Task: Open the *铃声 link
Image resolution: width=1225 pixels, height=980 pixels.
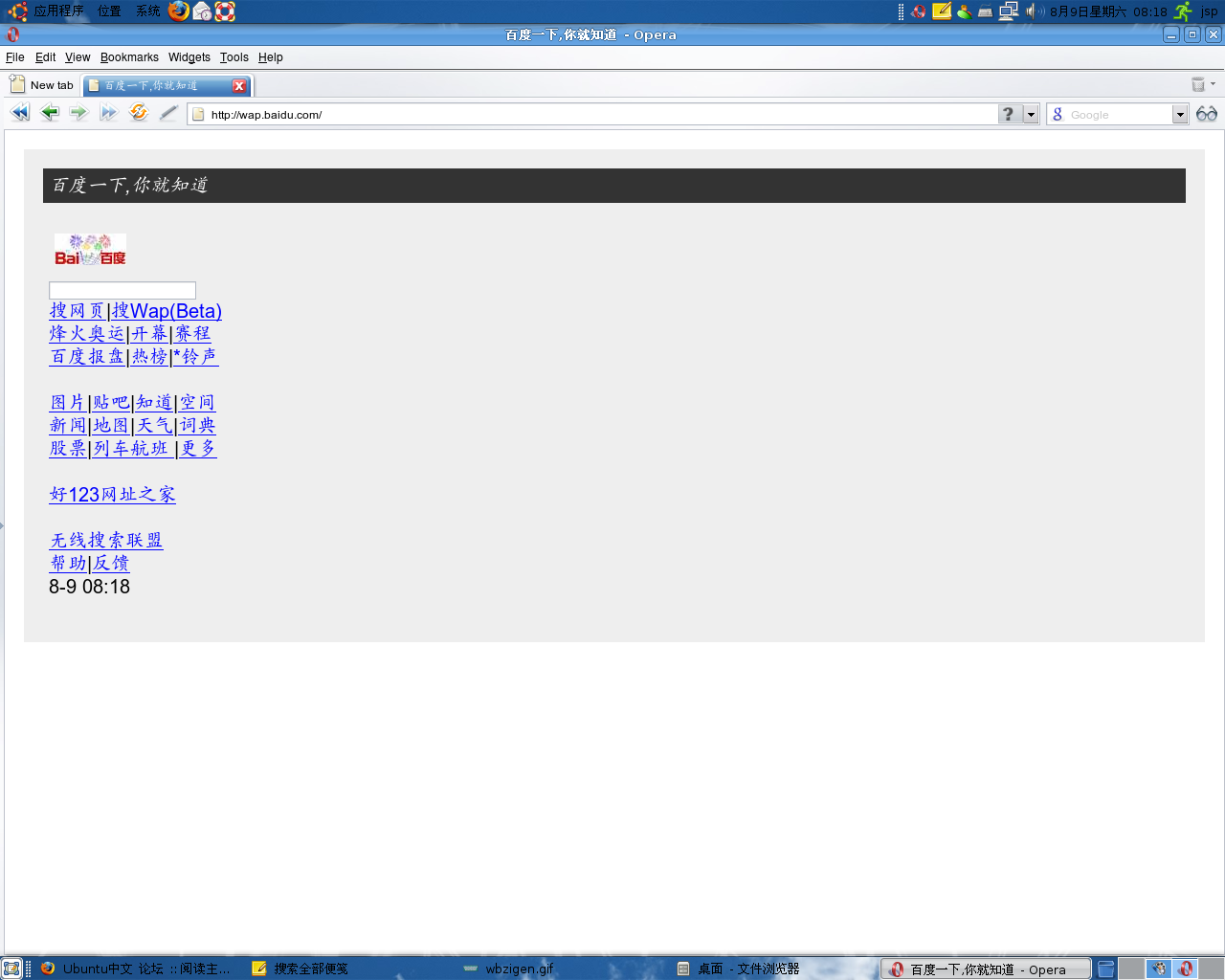Action: coord(196,357)
